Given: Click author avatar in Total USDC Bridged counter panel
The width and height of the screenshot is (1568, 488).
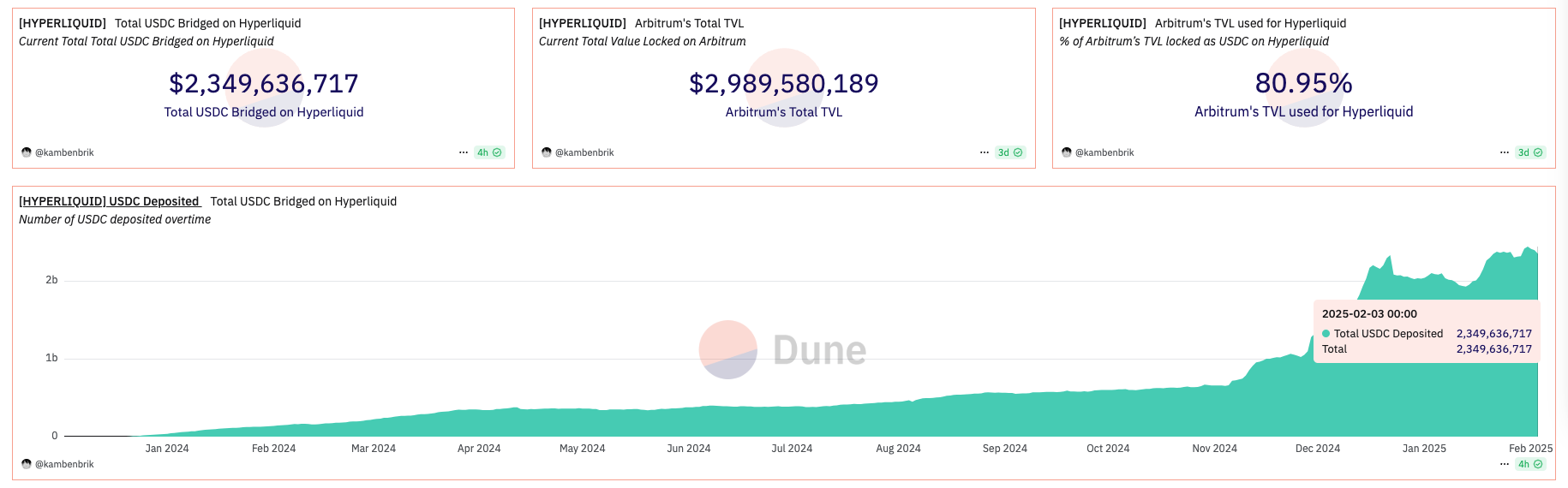Looking at the screenshot, I should coord(27,152).
